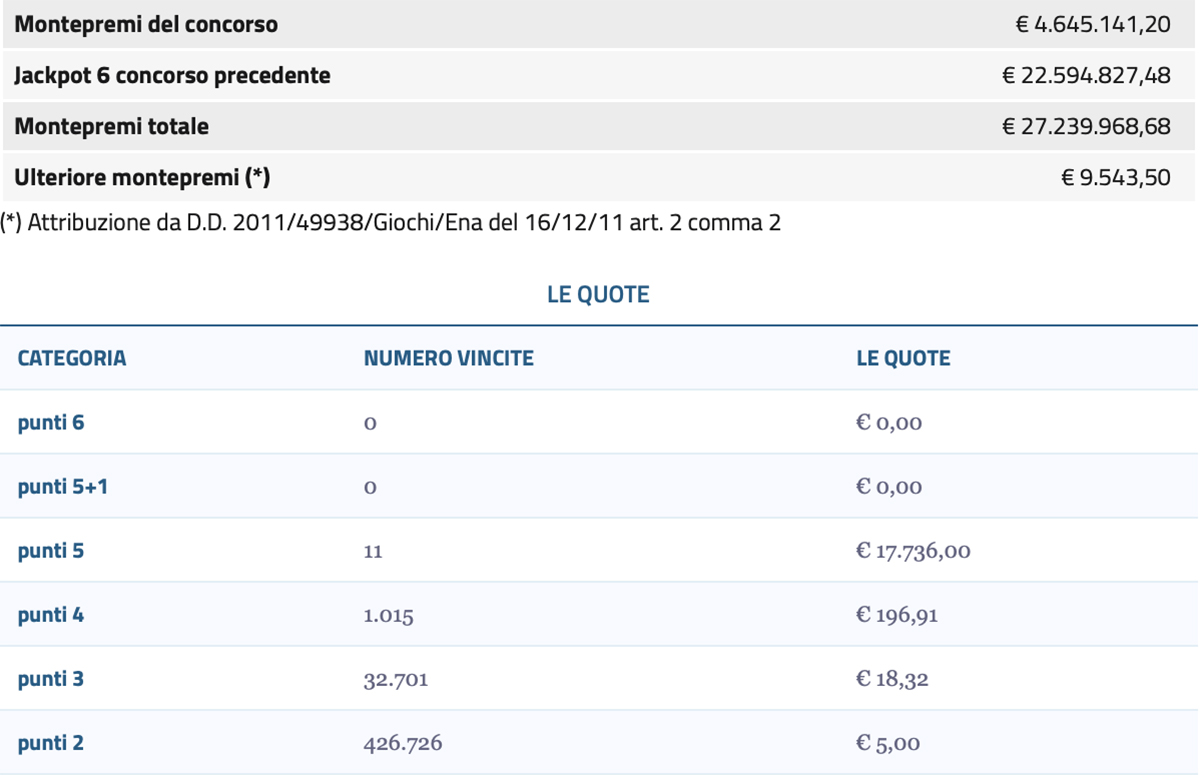Select the € 22.594.827,48 jackpot value
The image size is (1200, 775).
[x=1085, y=75]
